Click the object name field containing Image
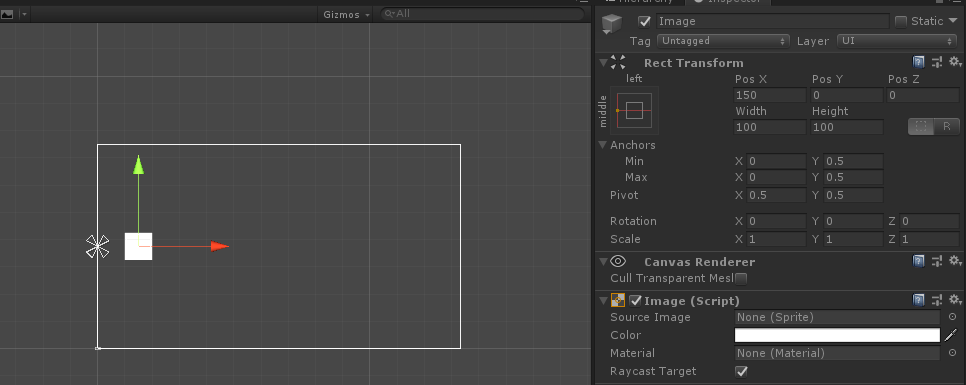This screenshot has width=966, height=385. [773, 22]
